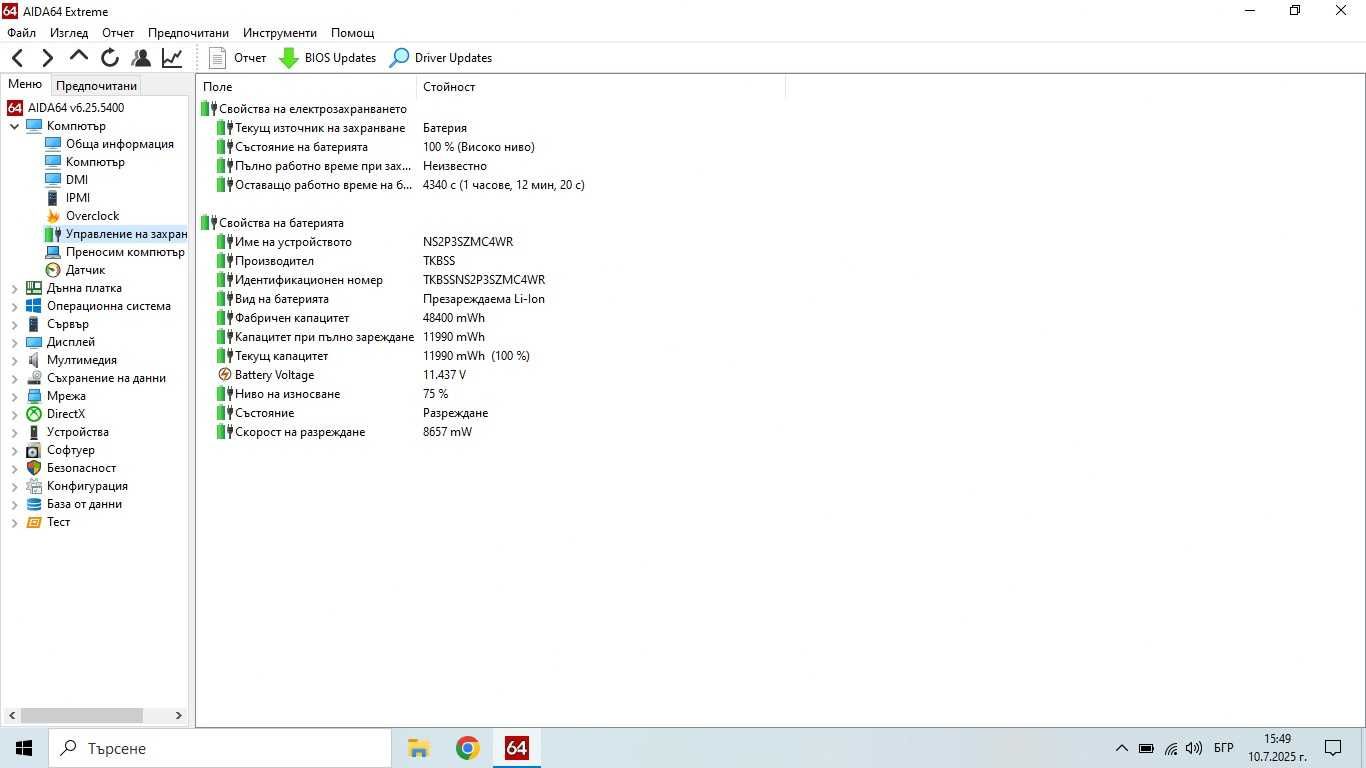Select Обща информация in the tree
This screenshot has width=1366, height=768.
pos(109,144)
